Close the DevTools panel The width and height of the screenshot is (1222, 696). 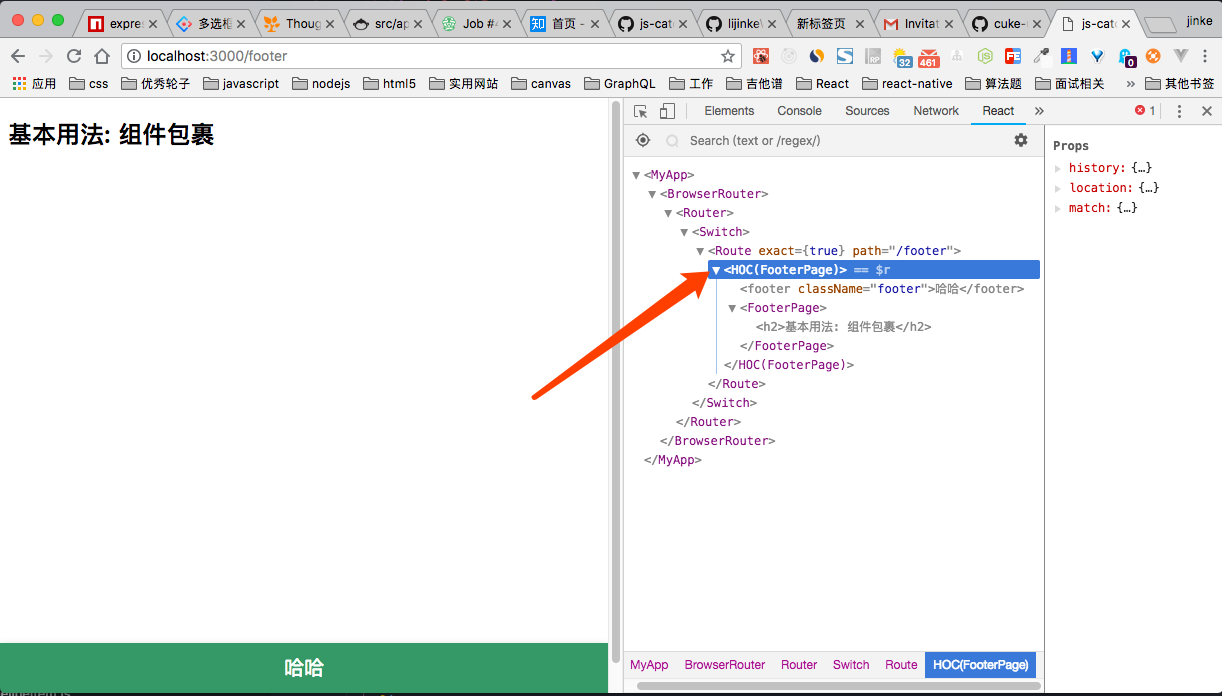[x=1207, y=111]
